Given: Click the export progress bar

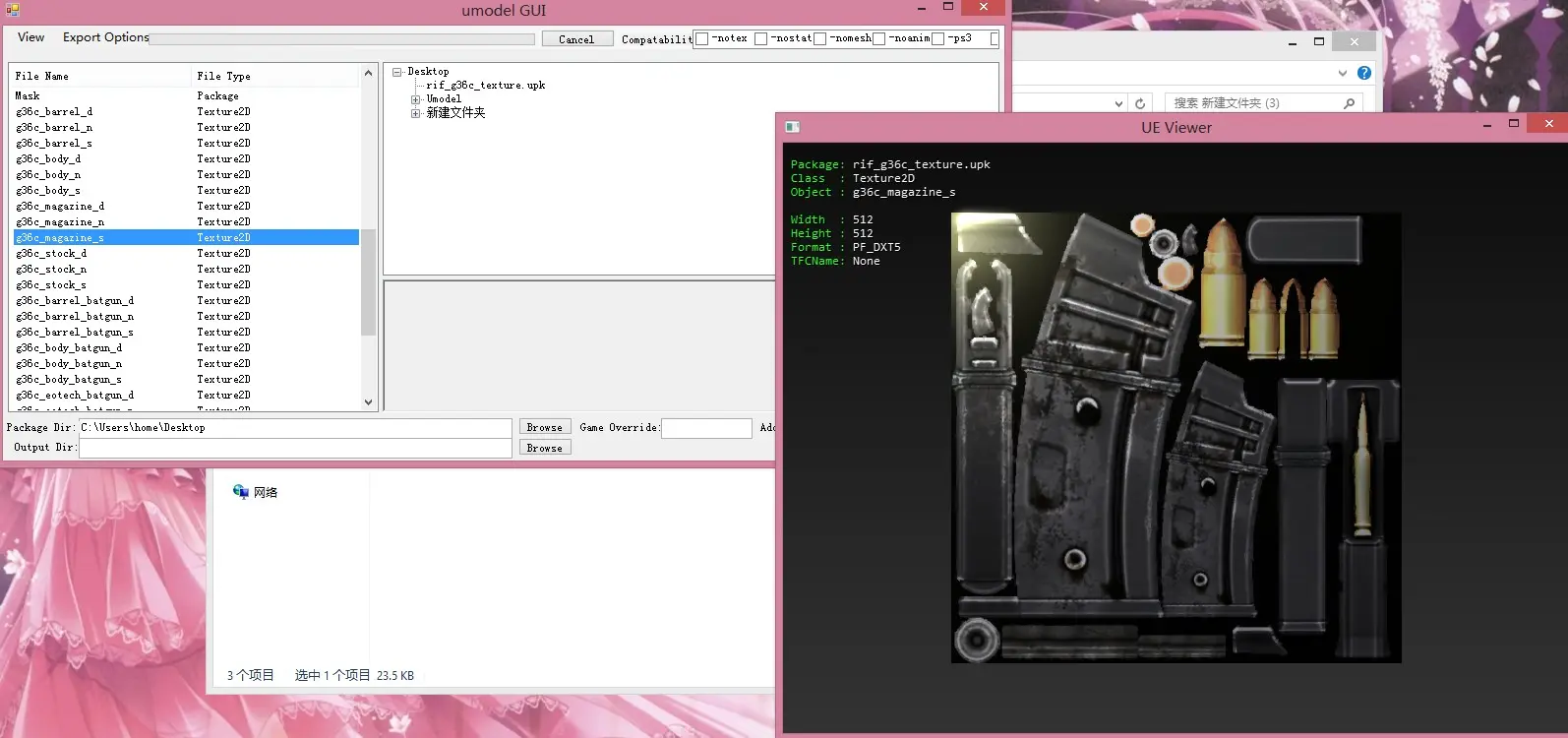Looking at the screenshot, I should [x=342, y=39].
